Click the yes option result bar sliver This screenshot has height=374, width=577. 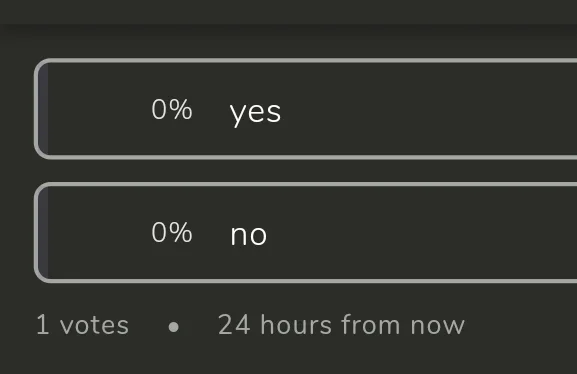coord(43,109)
